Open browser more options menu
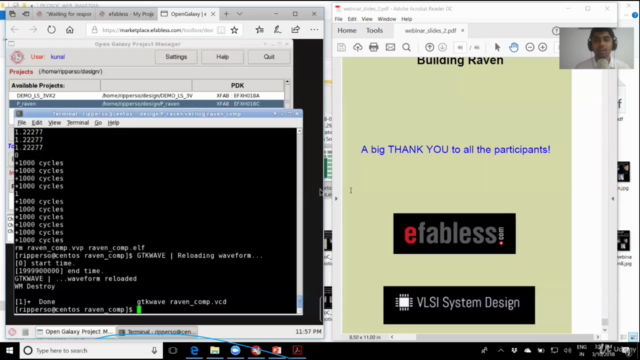The height and width of the screenshot is (360, 640). pos(314,29)
